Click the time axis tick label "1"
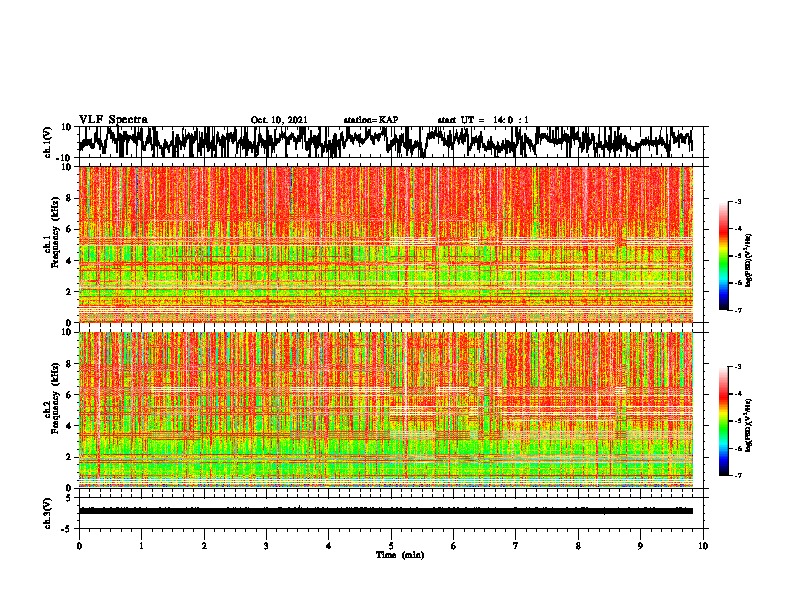This screenshot has width=792, height=612. [141, 546]
